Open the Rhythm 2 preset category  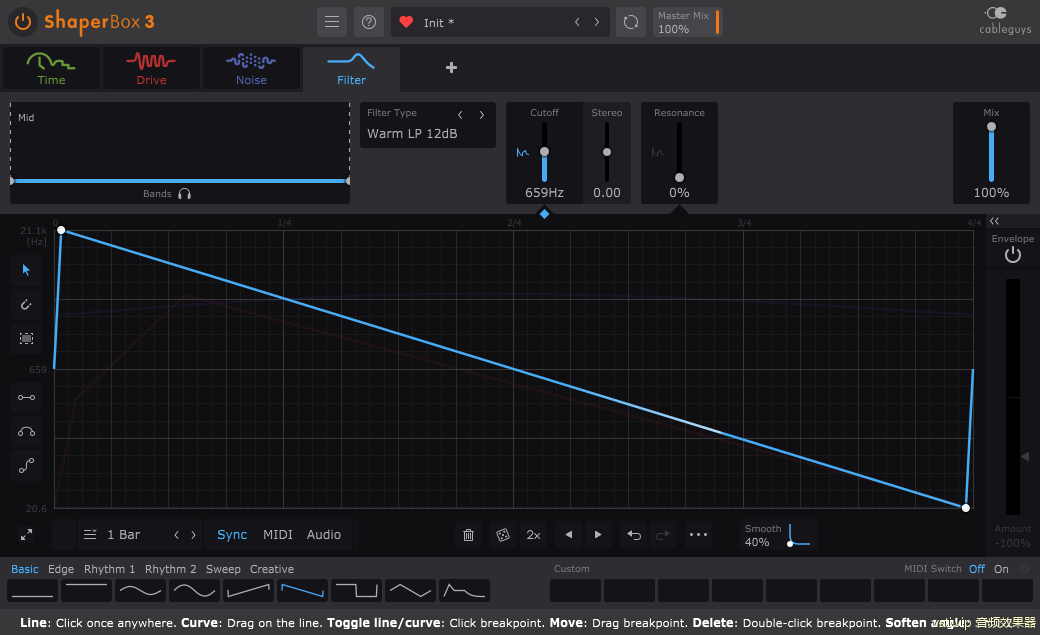170,569
